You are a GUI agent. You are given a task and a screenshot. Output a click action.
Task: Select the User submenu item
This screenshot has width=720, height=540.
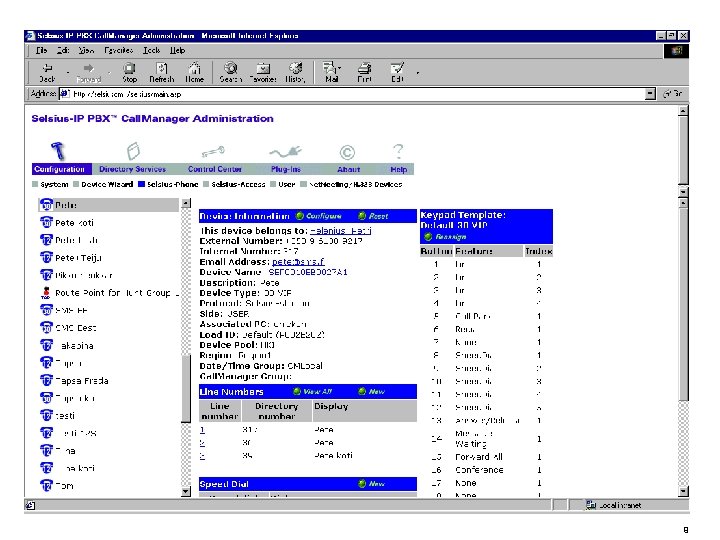point(283,184)
